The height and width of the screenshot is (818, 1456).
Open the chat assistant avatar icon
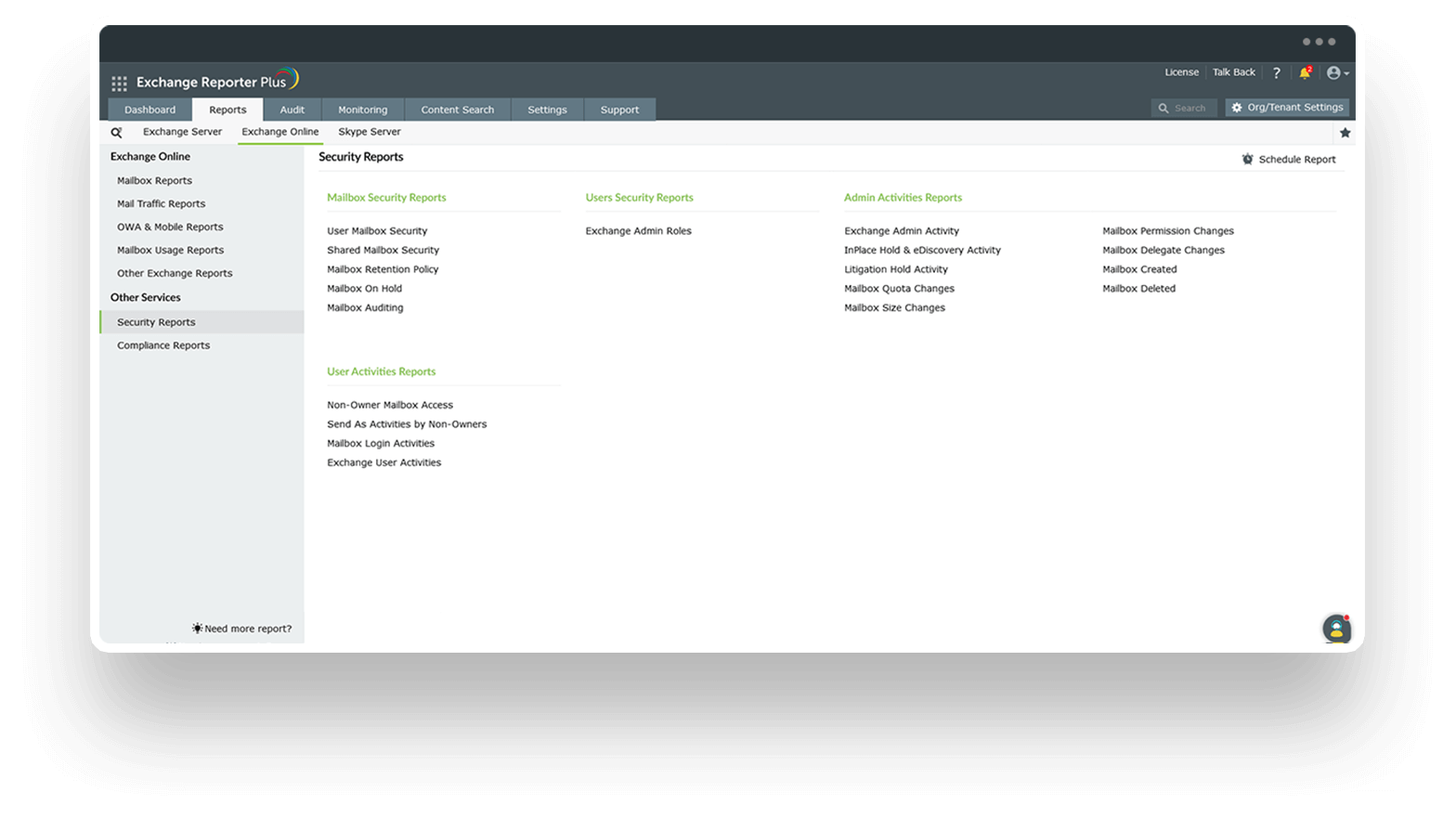click(x=1336, y=629)
